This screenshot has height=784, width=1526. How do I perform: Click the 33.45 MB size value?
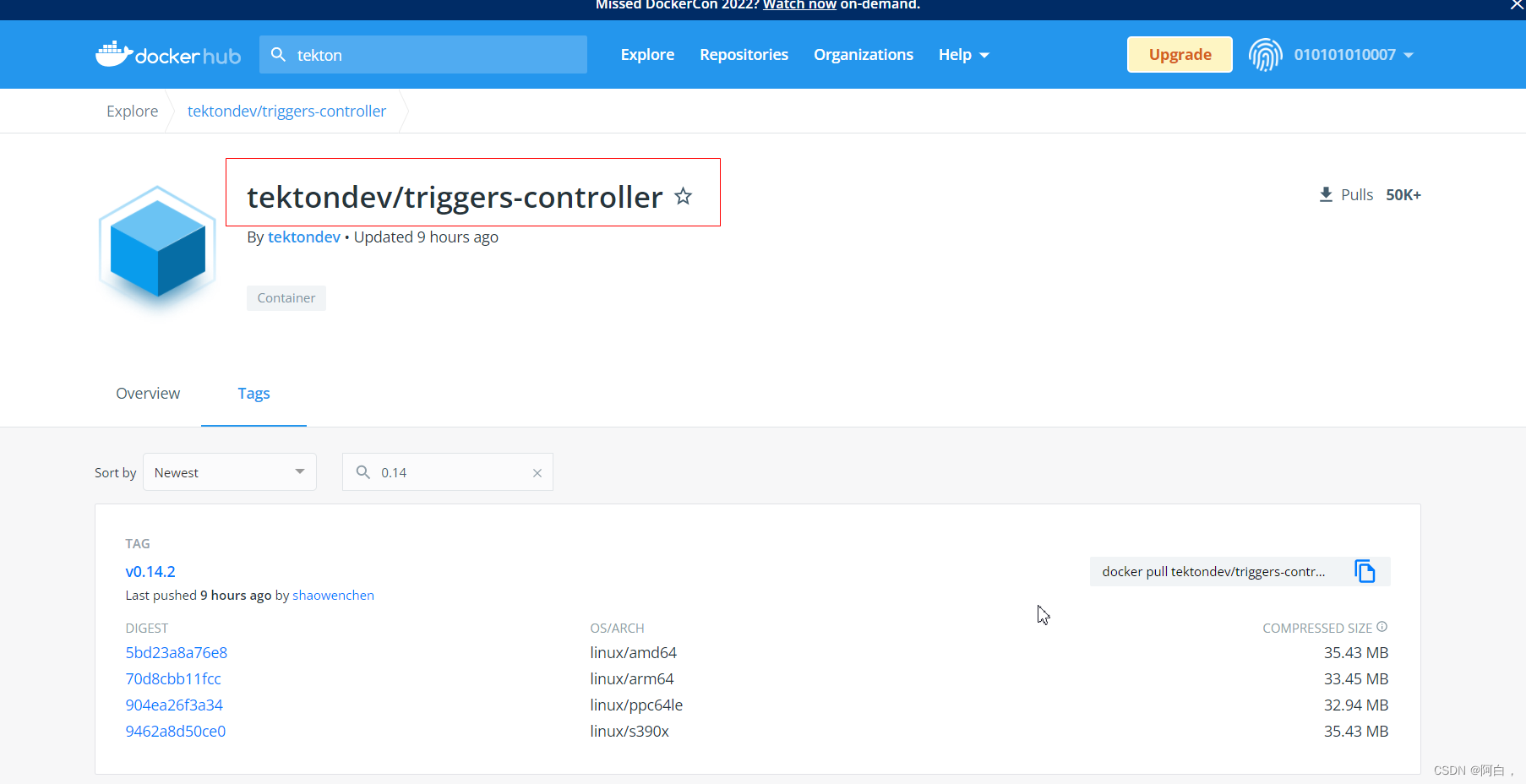tap(1356, 679)
